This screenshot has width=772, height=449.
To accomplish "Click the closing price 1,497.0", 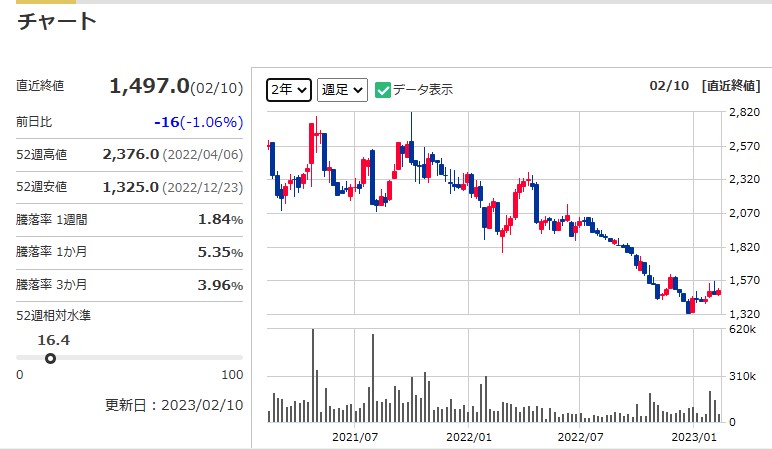I will point(149,86).
